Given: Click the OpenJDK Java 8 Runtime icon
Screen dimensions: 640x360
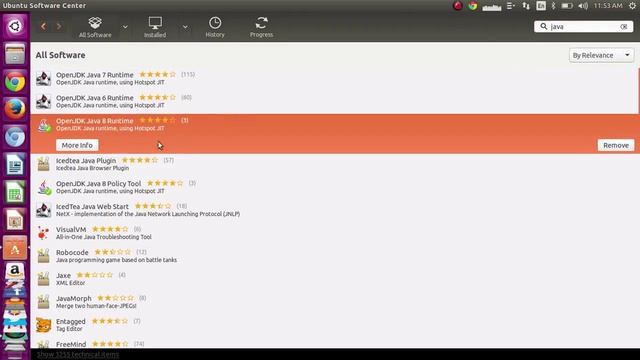Looking at the screenshot, I should click(44, 125).
